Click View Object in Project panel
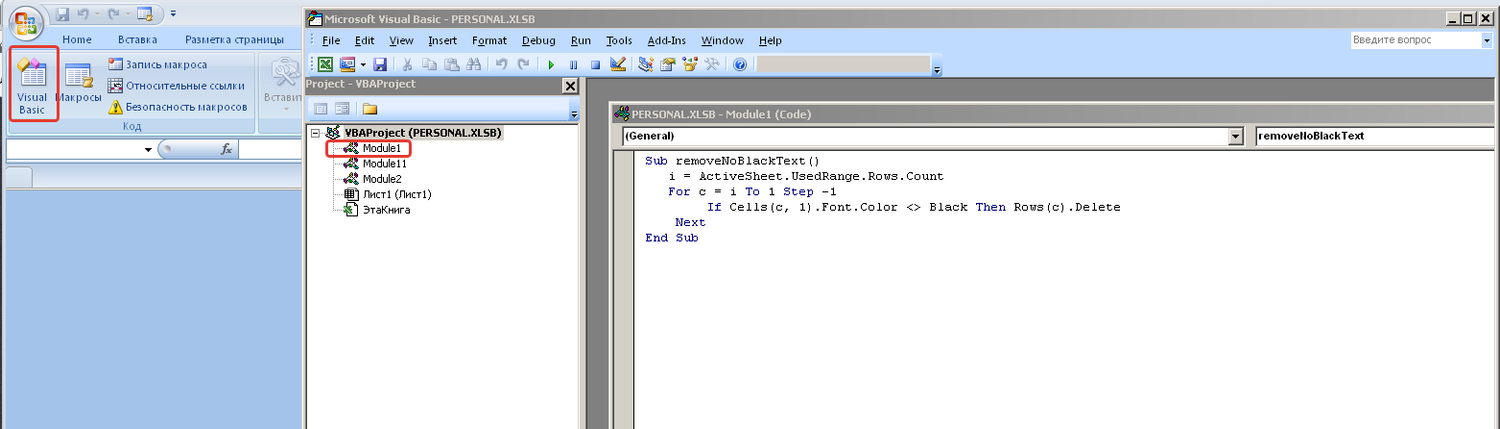1500x429 pixels. pyautogui.click(x=342, y=109)
